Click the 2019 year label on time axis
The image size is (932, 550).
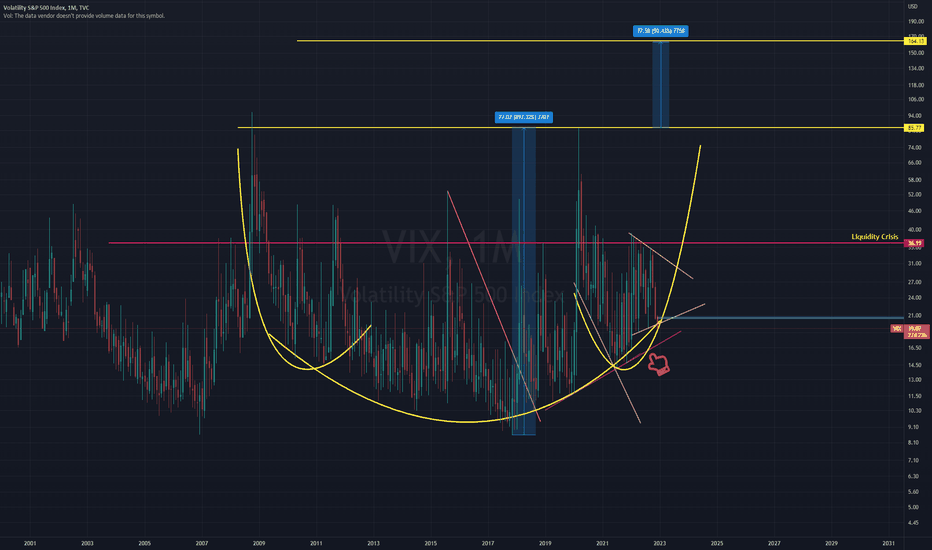[x=545, y=543]
